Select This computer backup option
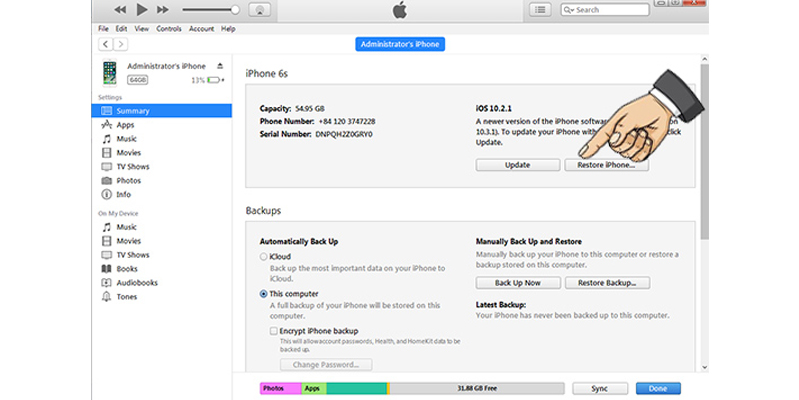799x400 pixels. click(264, 294)
